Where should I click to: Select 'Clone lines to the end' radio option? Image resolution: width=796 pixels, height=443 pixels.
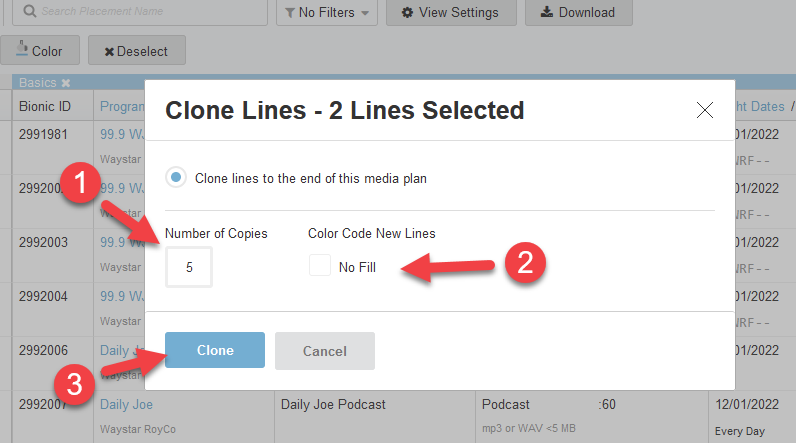[177, 178]
